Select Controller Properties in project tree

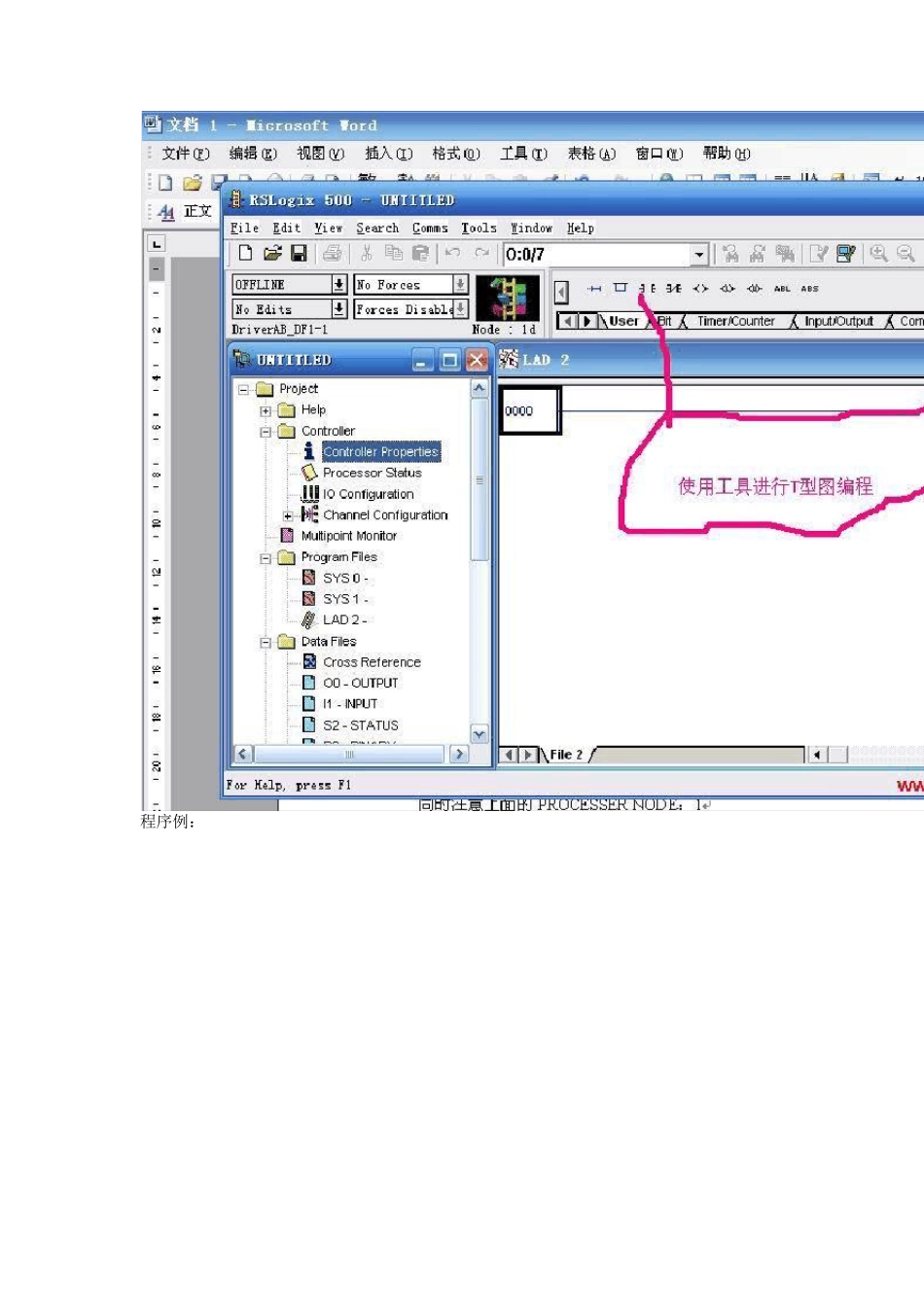(380, 452)
